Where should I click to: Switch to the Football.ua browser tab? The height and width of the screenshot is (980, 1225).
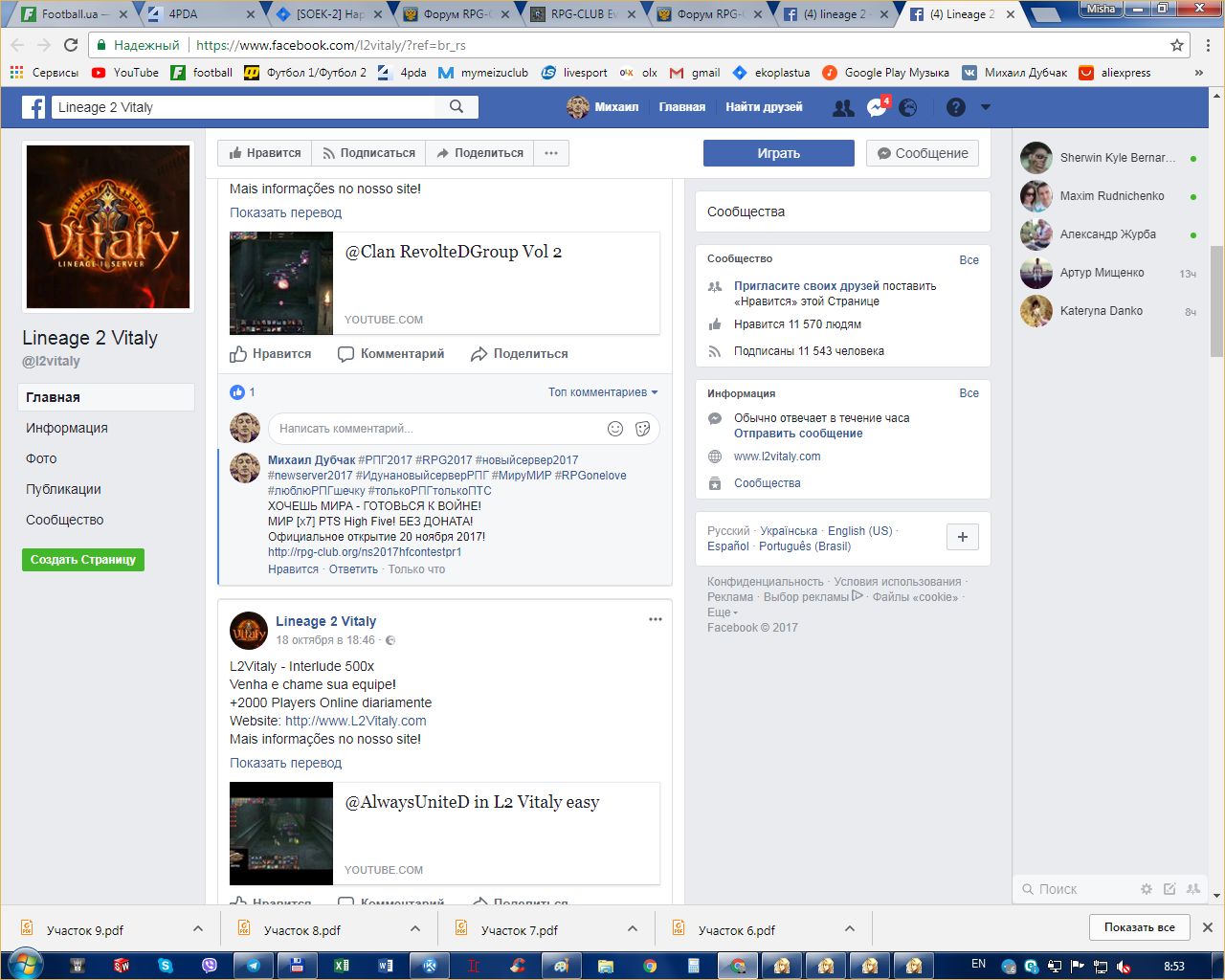[x=75, y=14]
